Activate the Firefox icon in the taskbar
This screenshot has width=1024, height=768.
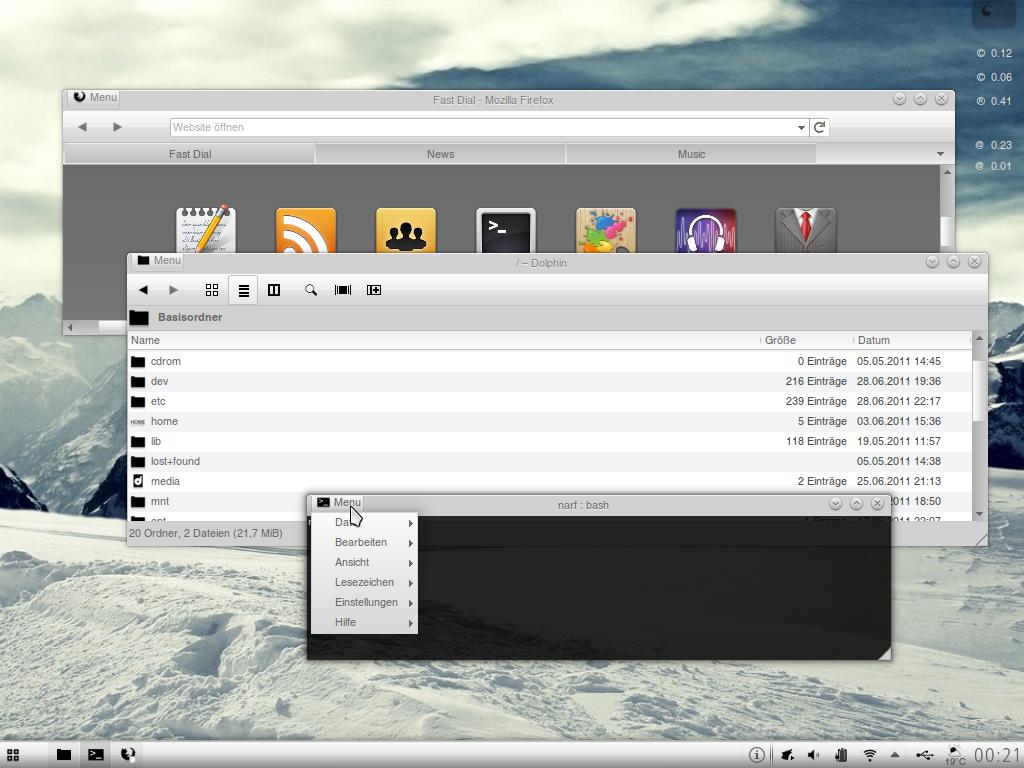128,755
